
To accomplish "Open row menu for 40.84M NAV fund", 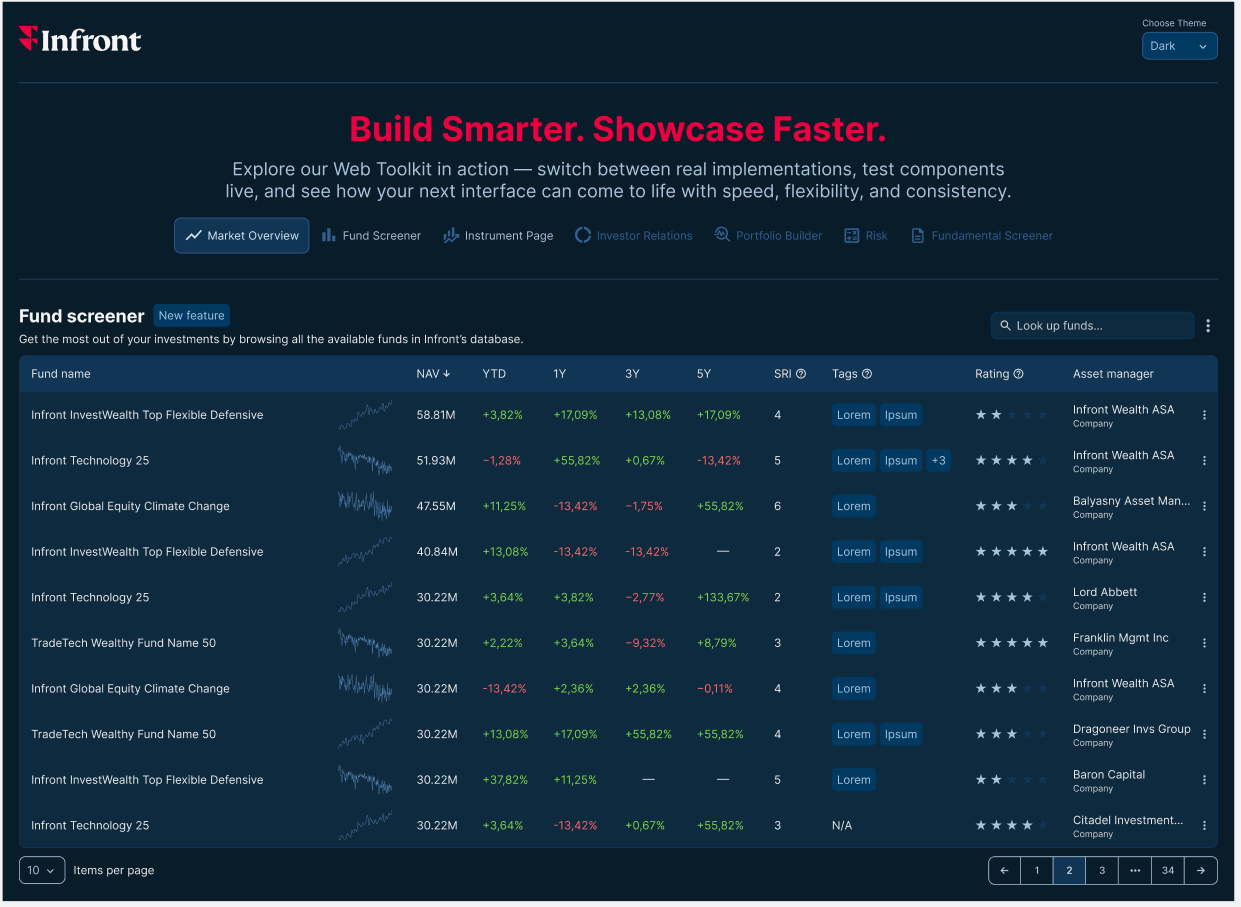I will pos(1204,552).
